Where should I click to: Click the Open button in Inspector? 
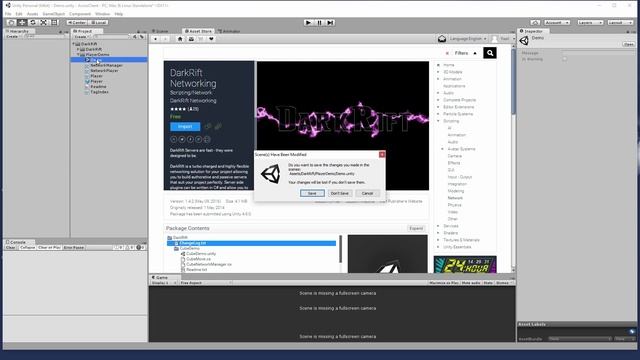click(629, 44)
